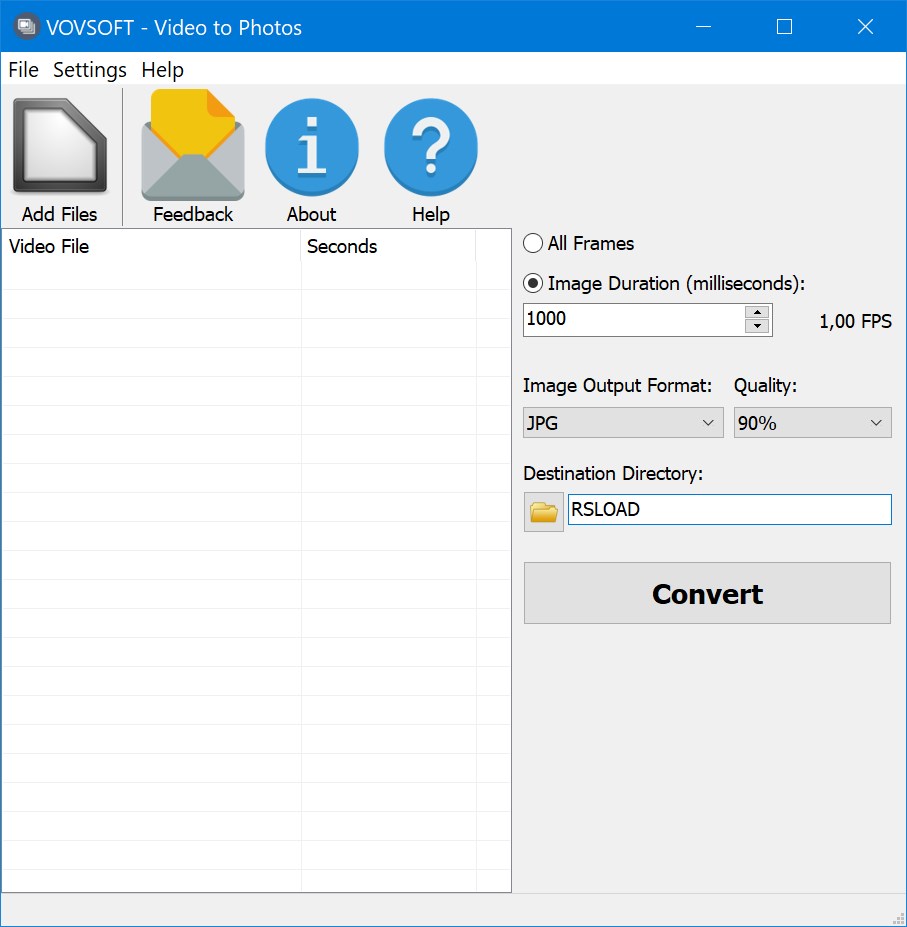Click the VOVSOFT app icon in title bar
This screenshot has width=907, height=927.
(27, 27)
